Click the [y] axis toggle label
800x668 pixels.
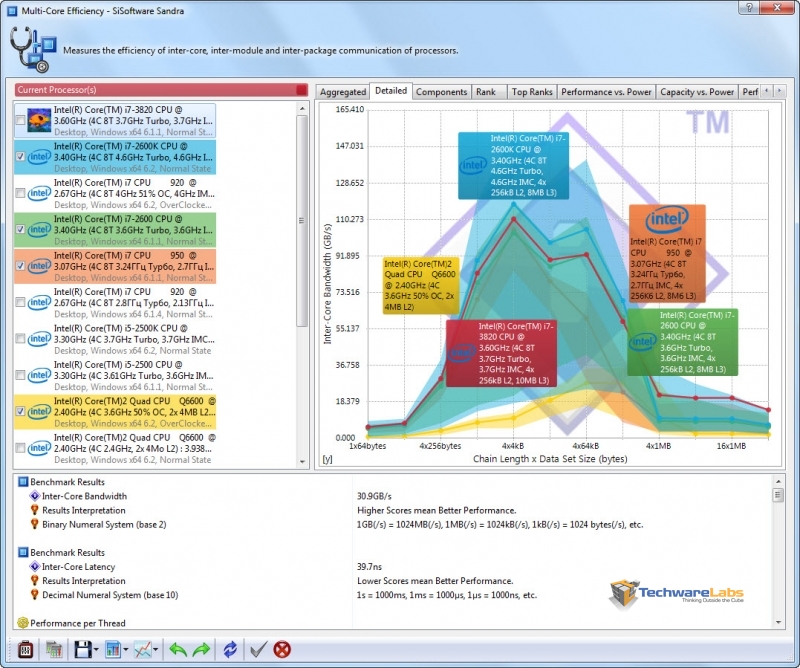pyautogui.click(x=328, y=459)
